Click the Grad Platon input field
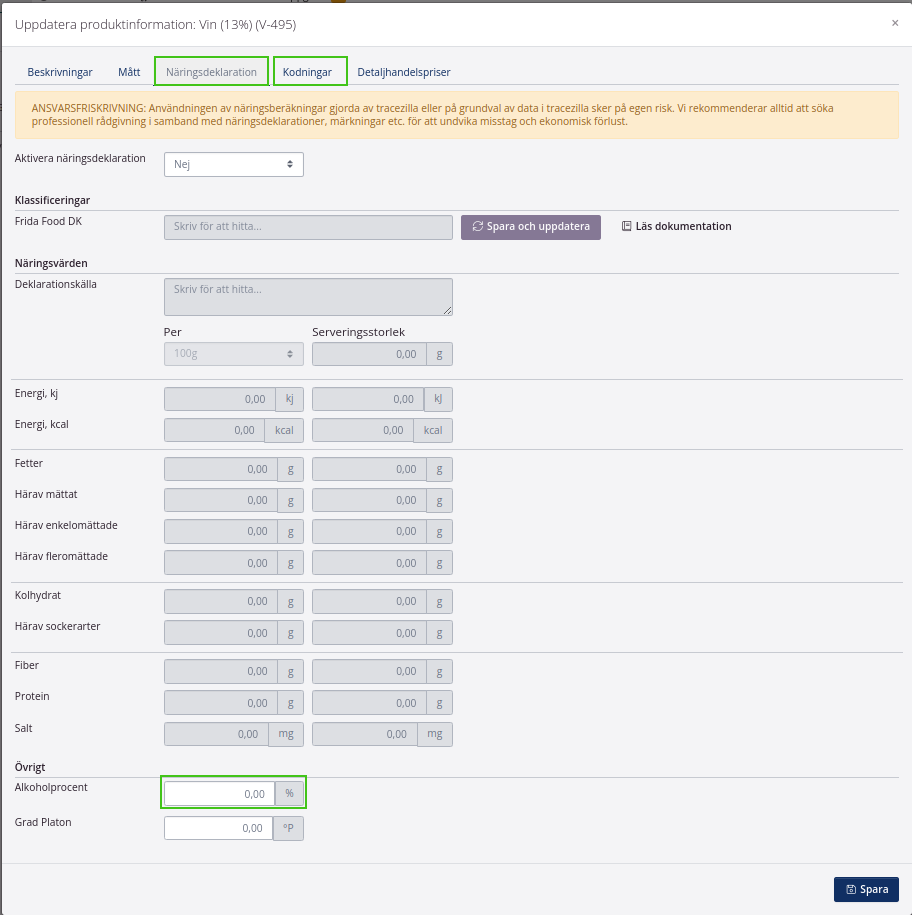Image resolution: width=912 pixels, height=915 pixels. 219,828
